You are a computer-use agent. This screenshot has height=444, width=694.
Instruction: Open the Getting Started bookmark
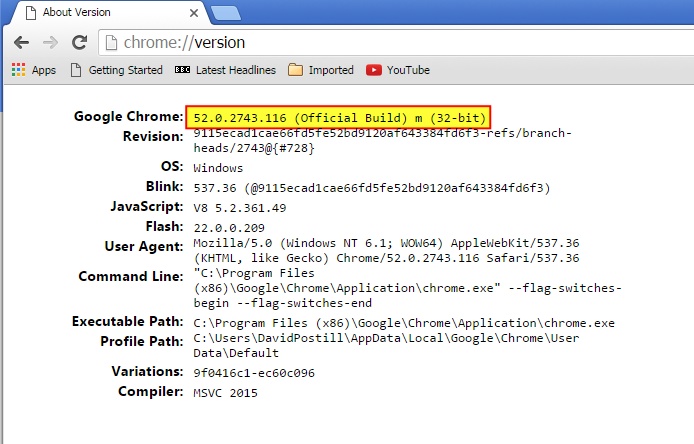coord(117,70)
